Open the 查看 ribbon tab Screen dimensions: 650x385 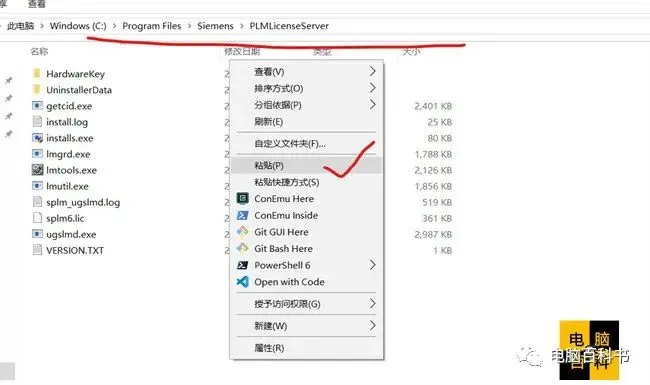coord(36,4)
